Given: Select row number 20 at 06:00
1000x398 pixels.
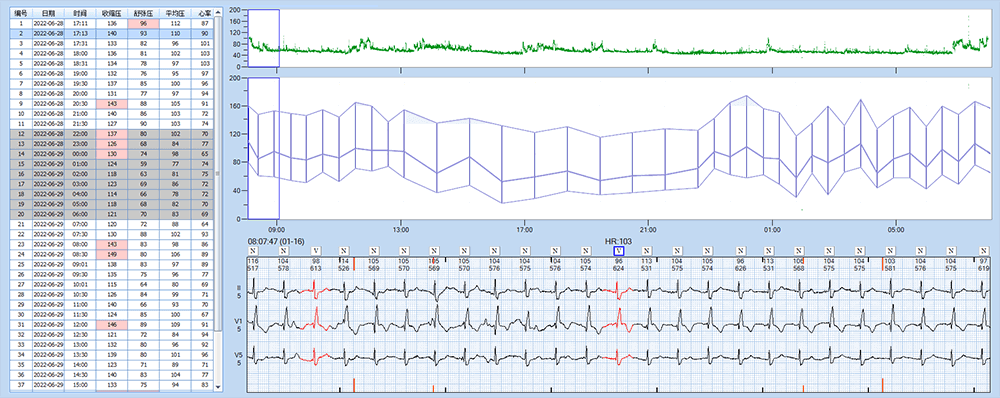Looking at the screenshot, I should (x=112, y=214).
